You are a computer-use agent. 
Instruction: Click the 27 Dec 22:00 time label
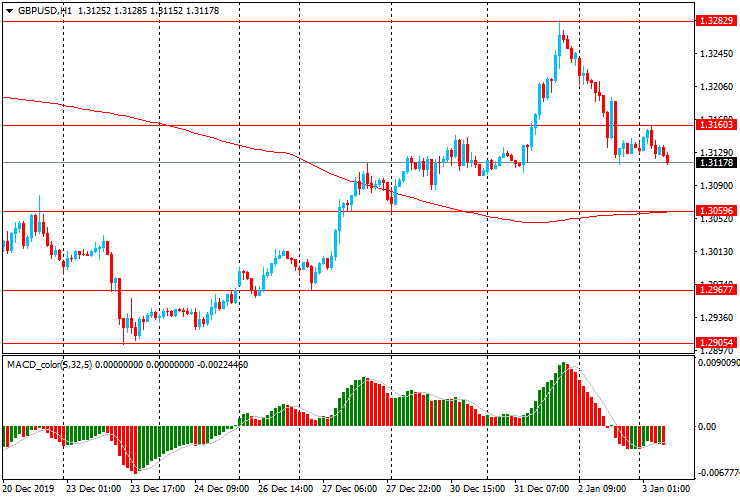pyautogui.click(x=414, y=488)
